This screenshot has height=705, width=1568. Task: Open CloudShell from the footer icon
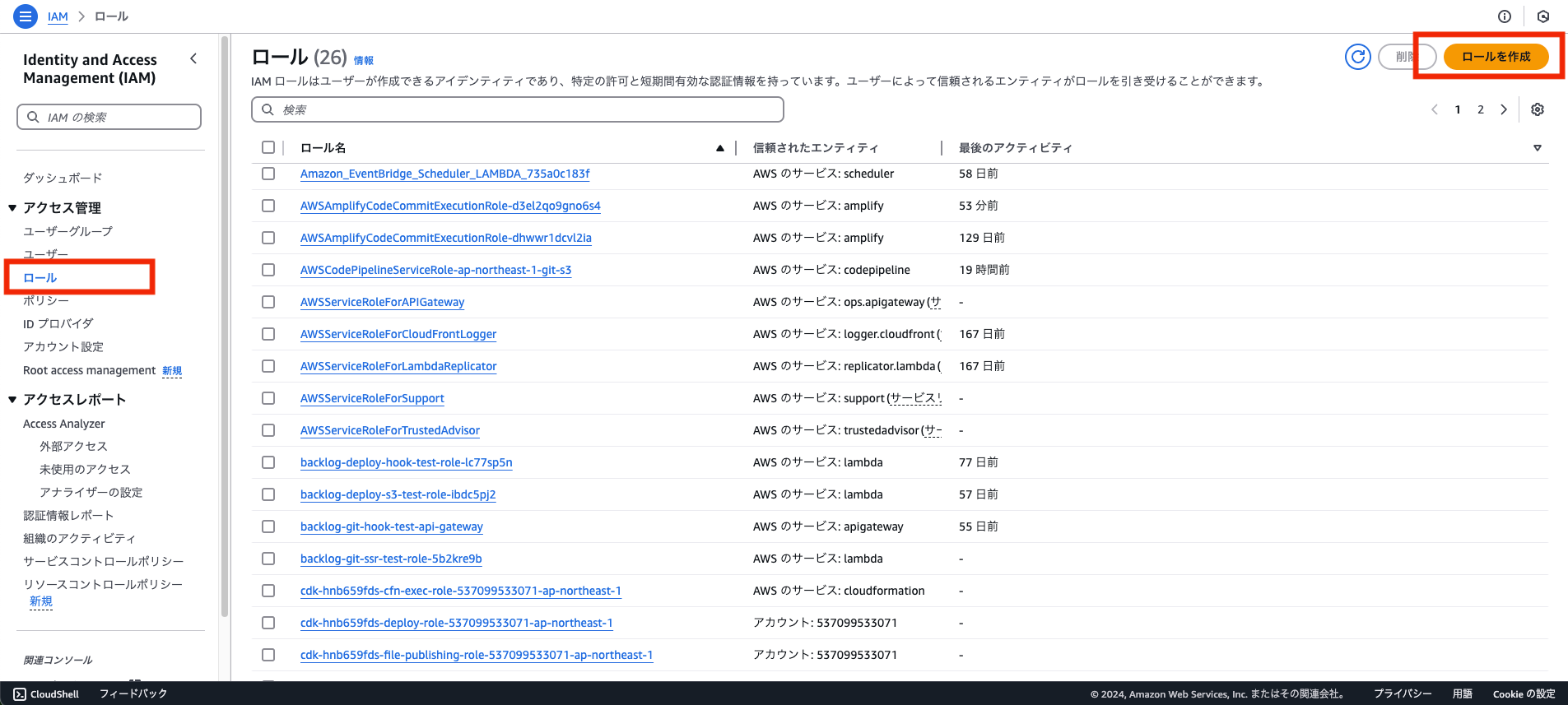pyautogui.click(x=20, y=693)
